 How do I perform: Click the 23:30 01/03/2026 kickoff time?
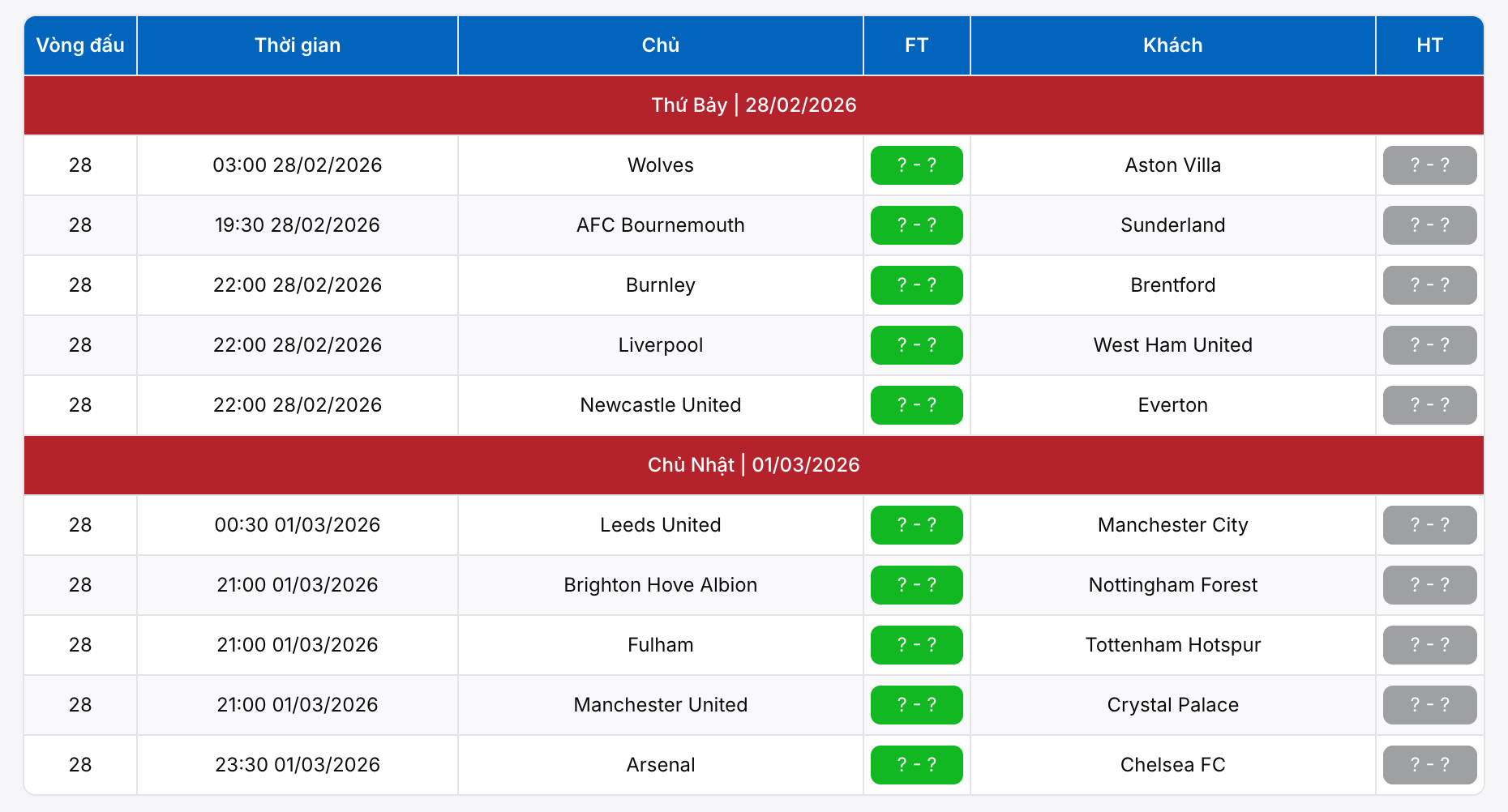coord(298,765)
